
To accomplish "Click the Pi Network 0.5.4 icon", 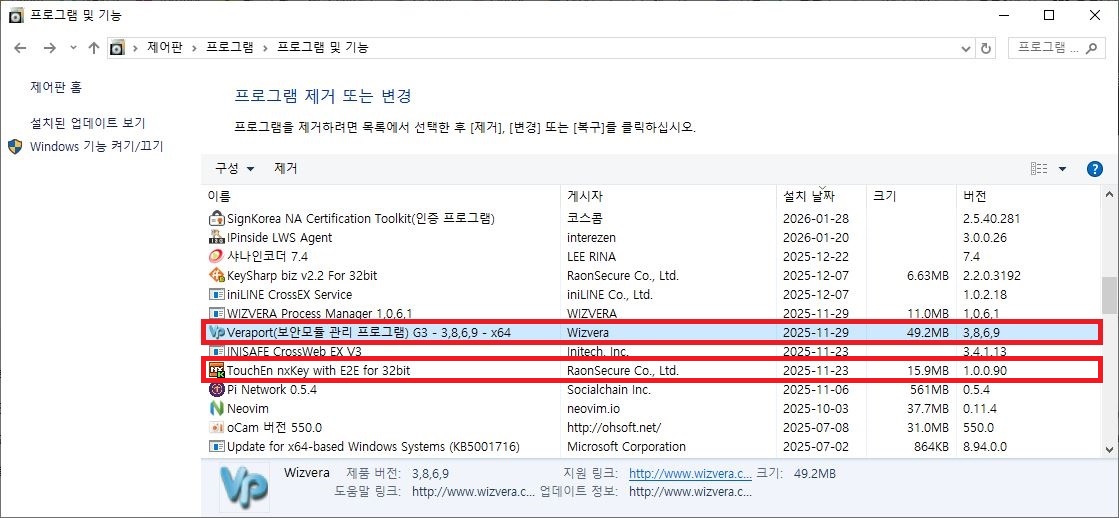I will click(216, 390).
